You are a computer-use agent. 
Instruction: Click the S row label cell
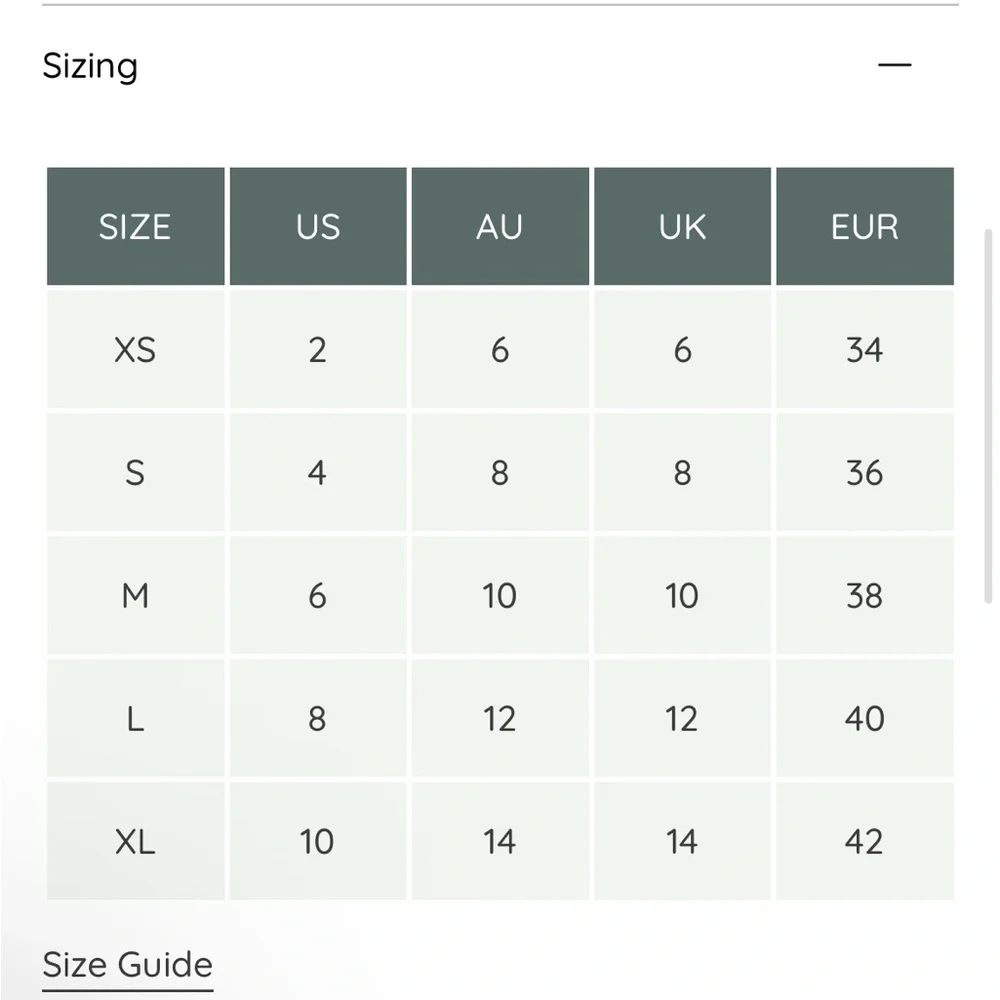(135, 473)
